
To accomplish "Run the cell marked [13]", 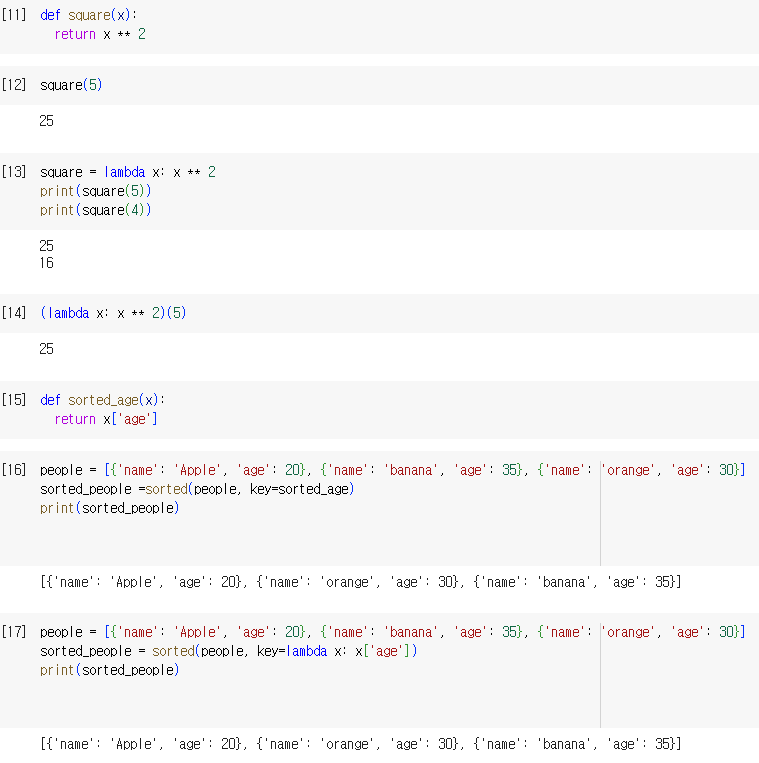I will pyautogui.click(x=14, y=172).
